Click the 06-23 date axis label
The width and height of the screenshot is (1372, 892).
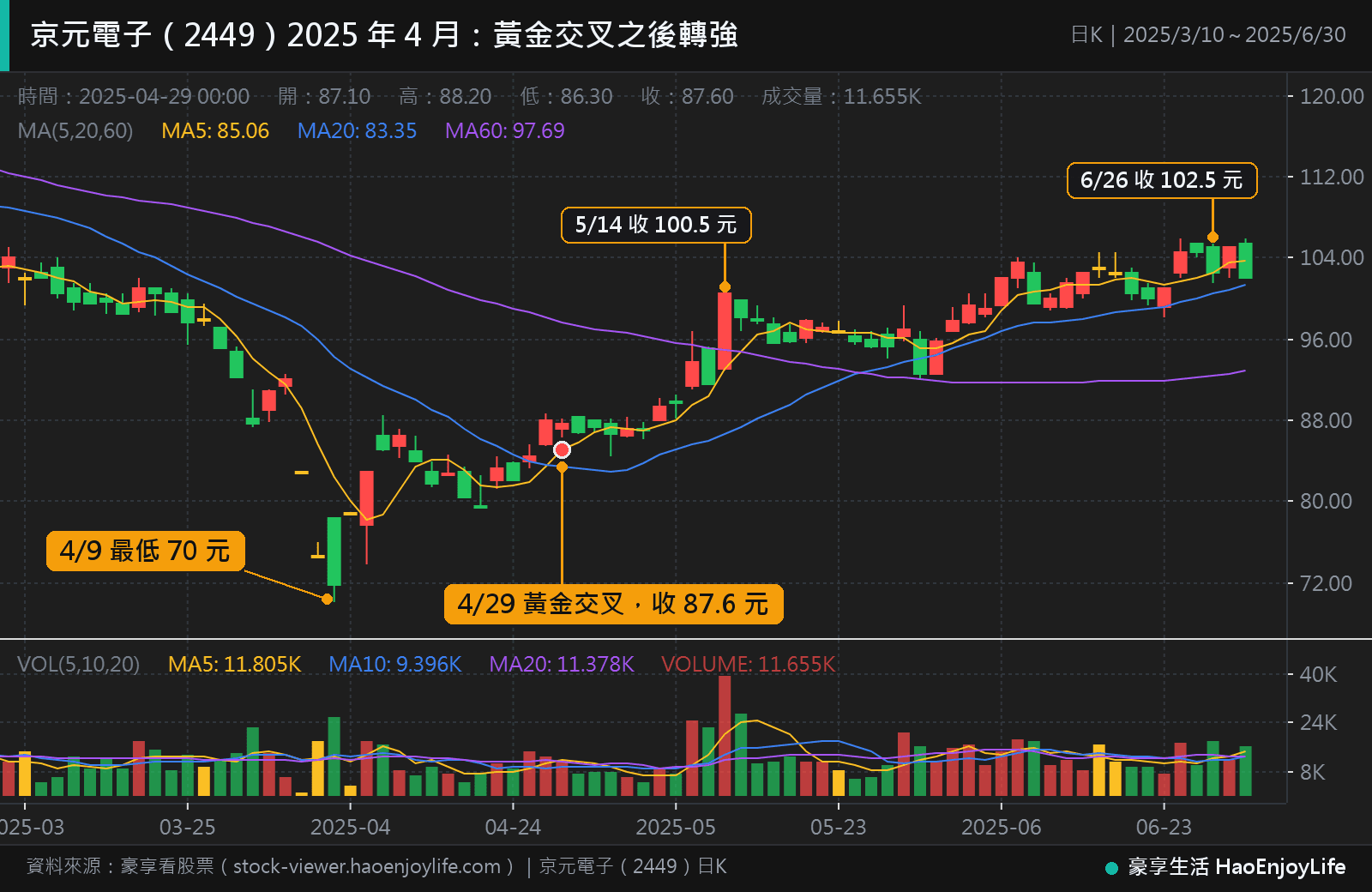[x=1164, y=828]
